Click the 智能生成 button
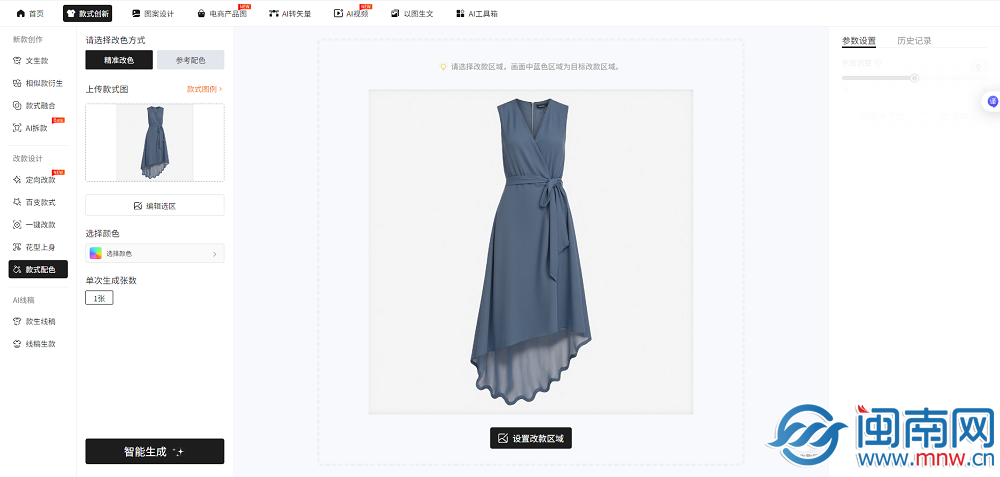This screenshot has width=1000, height=477. [154, 452]
